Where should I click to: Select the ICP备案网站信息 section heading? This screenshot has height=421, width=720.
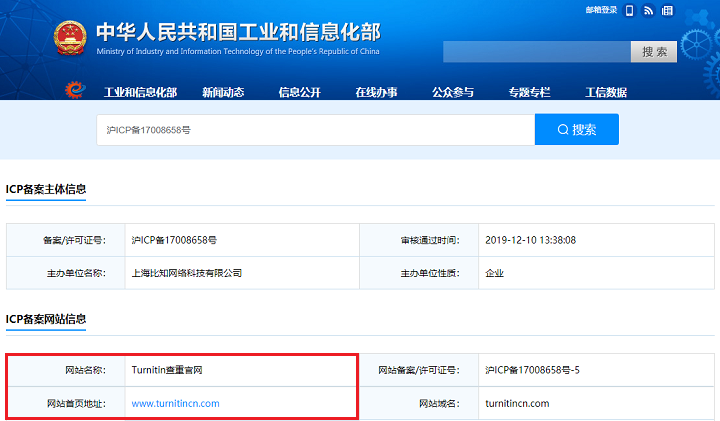click(46, 319)
